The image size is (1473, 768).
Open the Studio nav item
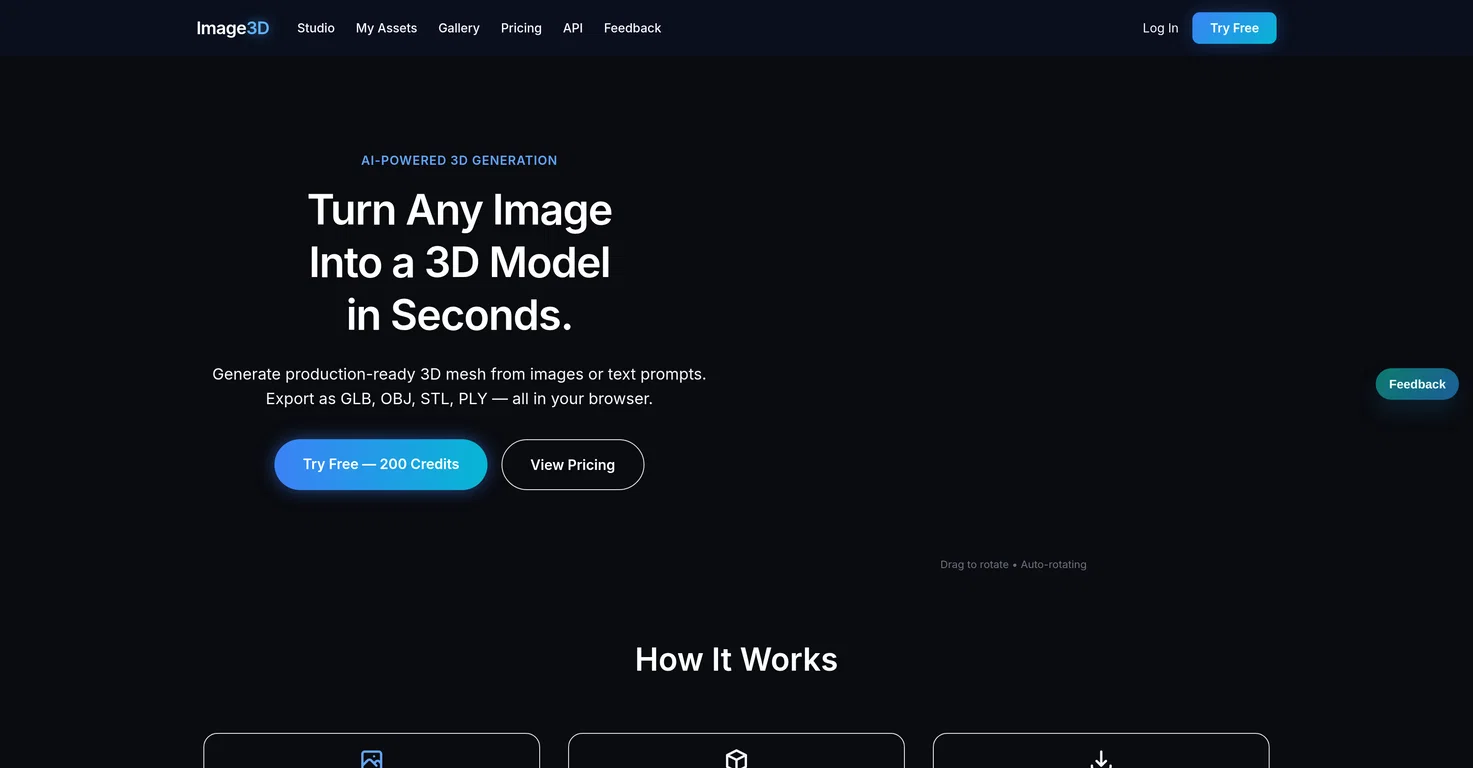pyautogui.click(x=316, y=28)
